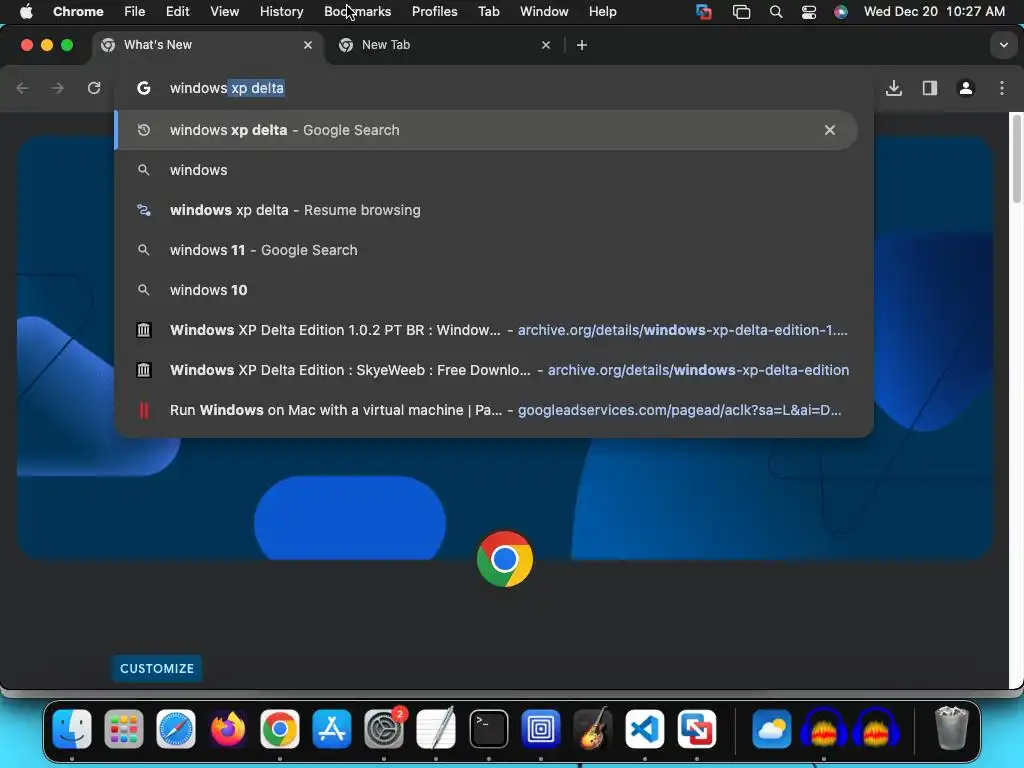
Task: Open the Help menu
Action: point(602,12)
